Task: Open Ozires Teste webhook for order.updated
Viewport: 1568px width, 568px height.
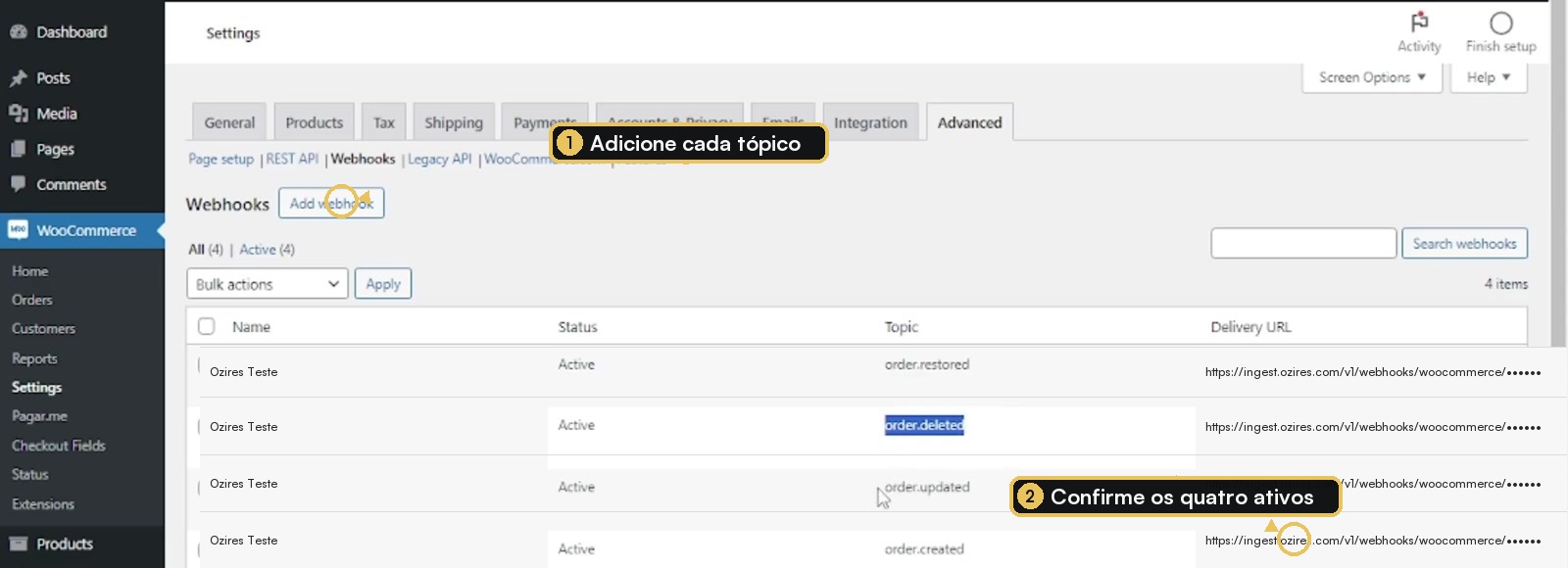Action: pos(243,484)
